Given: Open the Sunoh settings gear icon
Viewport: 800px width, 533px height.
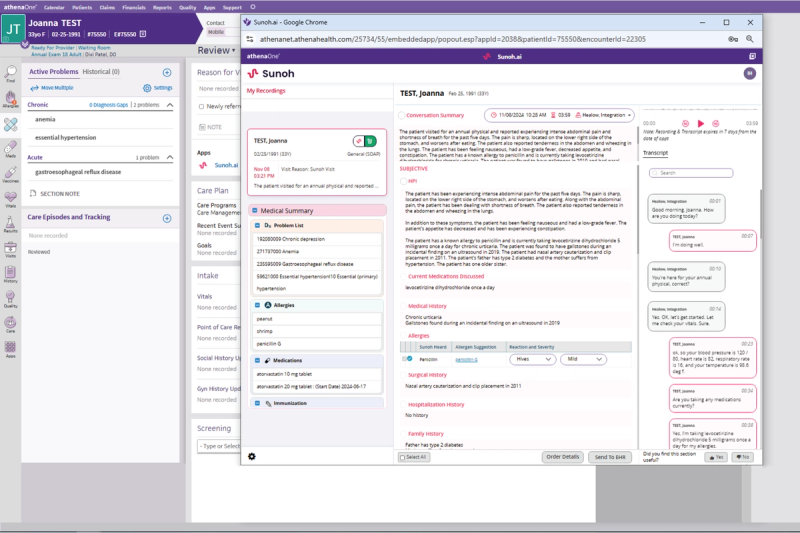Looking at the screenshot, I should 252,456.
